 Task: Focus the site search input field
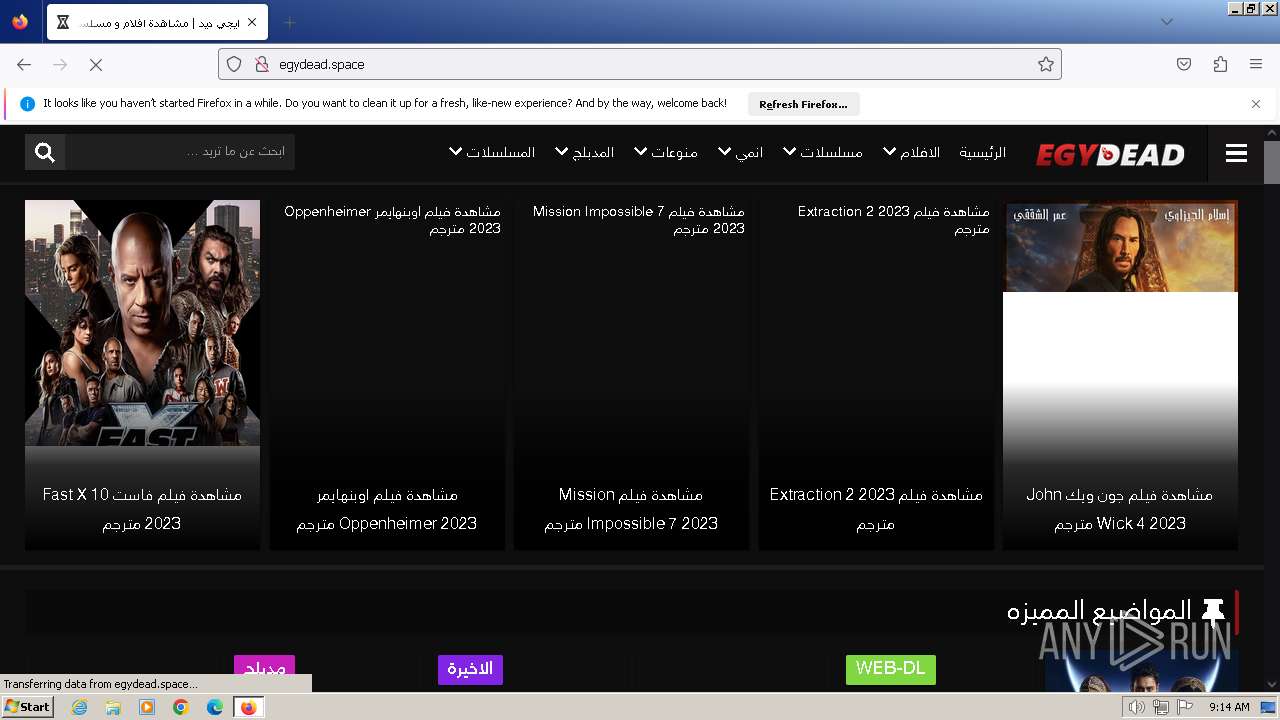pyautogui.click(x=180, y=152)
